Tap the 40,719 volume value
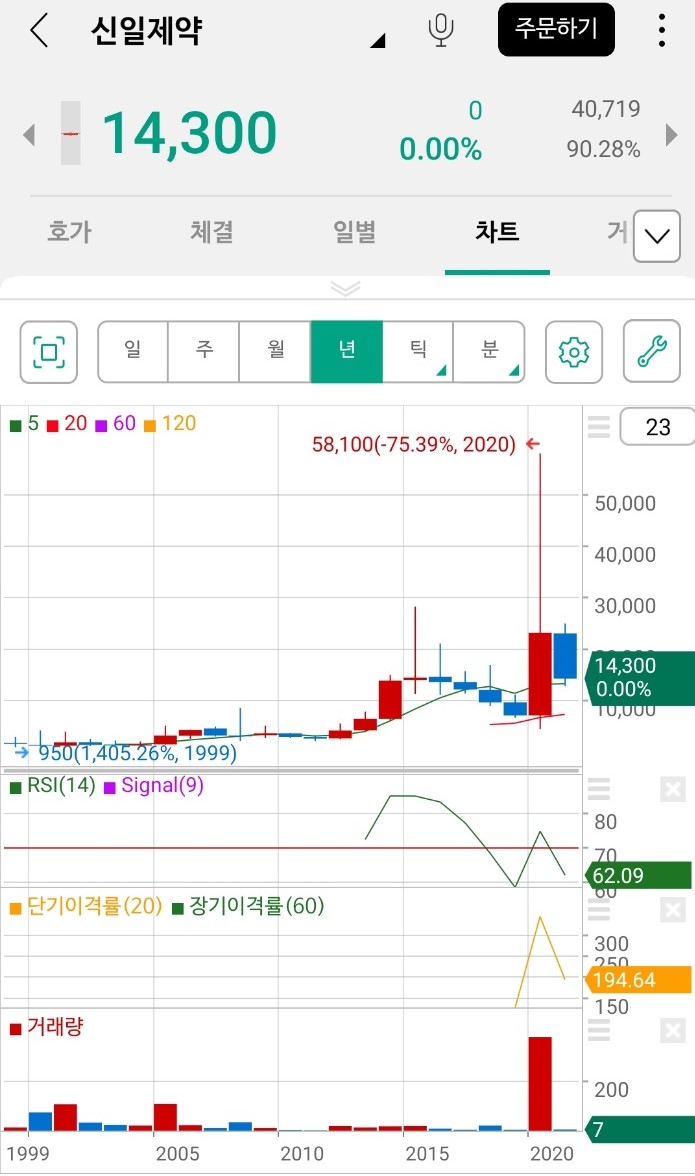Viewport: 695px width, 1176px height. tap(606, 110)
